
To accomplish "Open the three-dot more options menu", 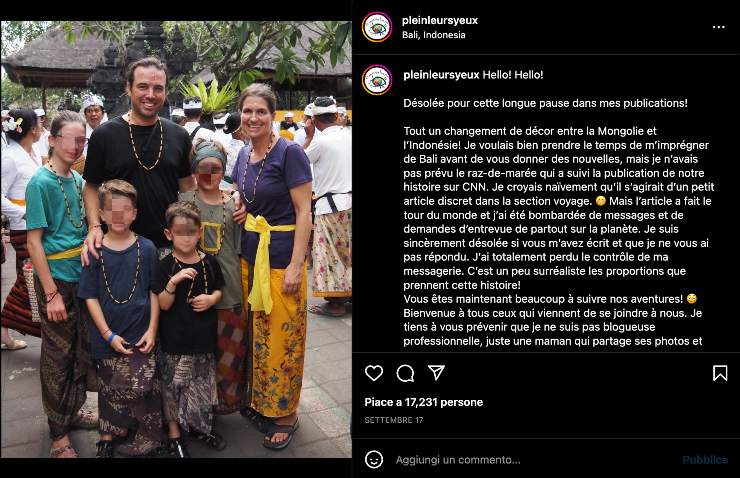I will click(x=718, y=27).
